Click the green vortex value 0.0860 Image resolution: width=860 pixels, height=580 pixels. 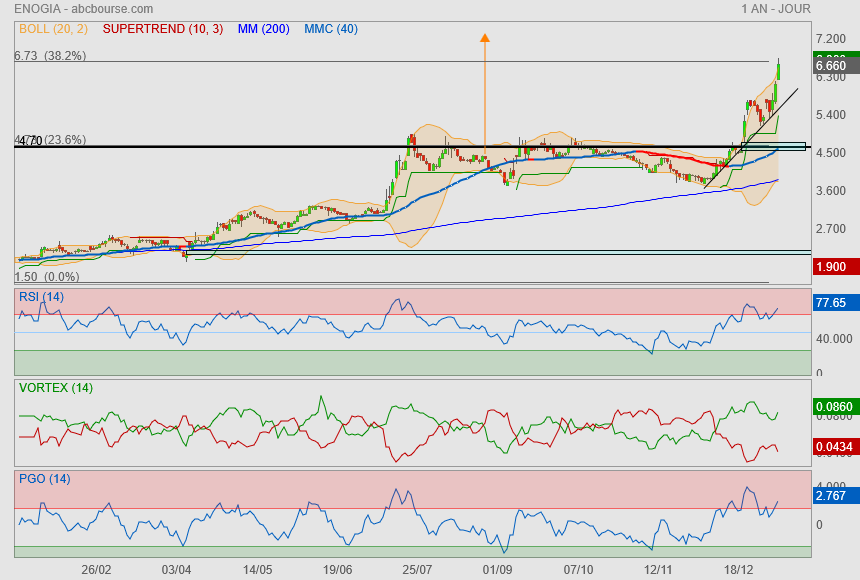832,408
